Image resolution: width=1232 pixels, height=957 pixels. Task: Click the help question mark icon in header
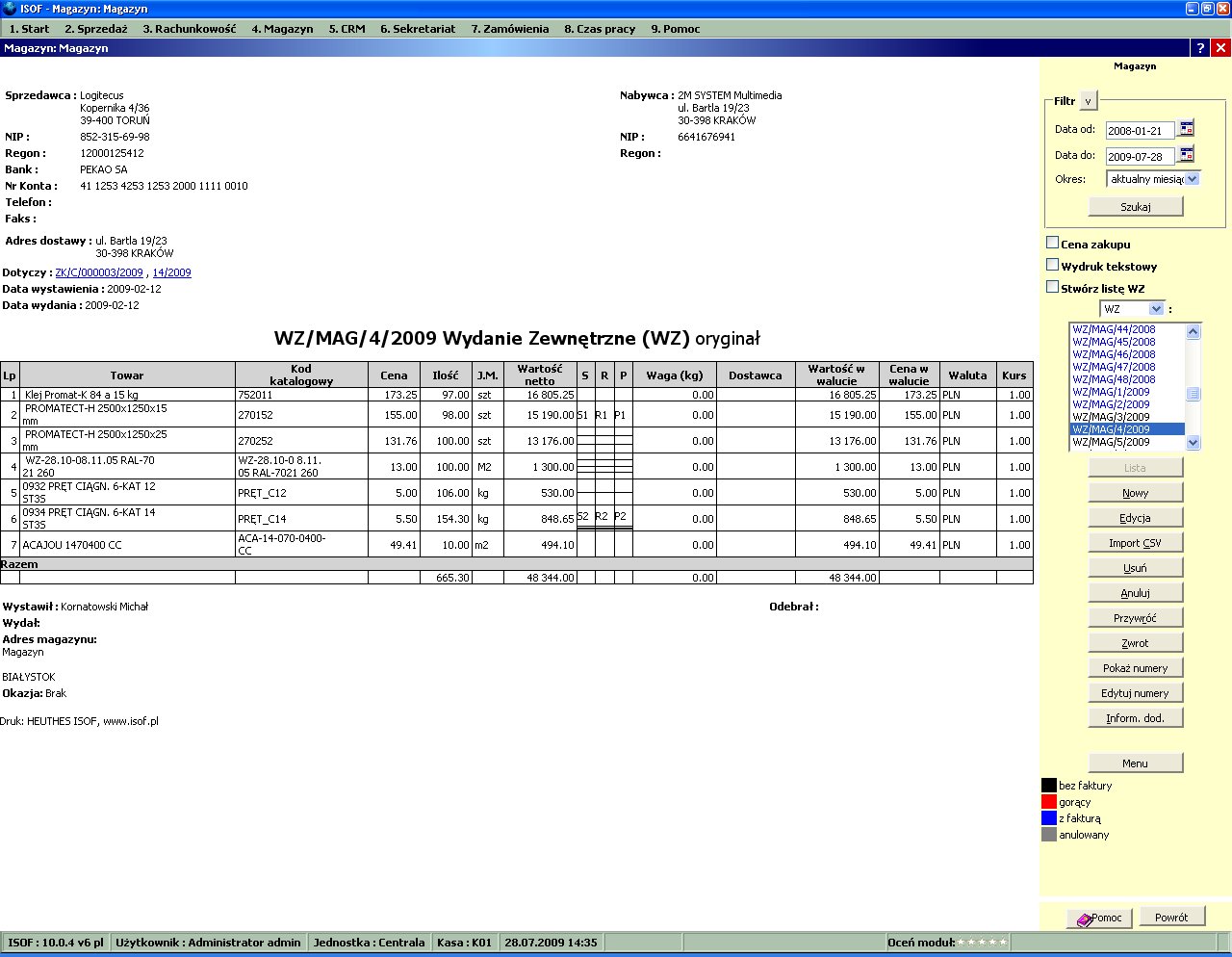1199,48
